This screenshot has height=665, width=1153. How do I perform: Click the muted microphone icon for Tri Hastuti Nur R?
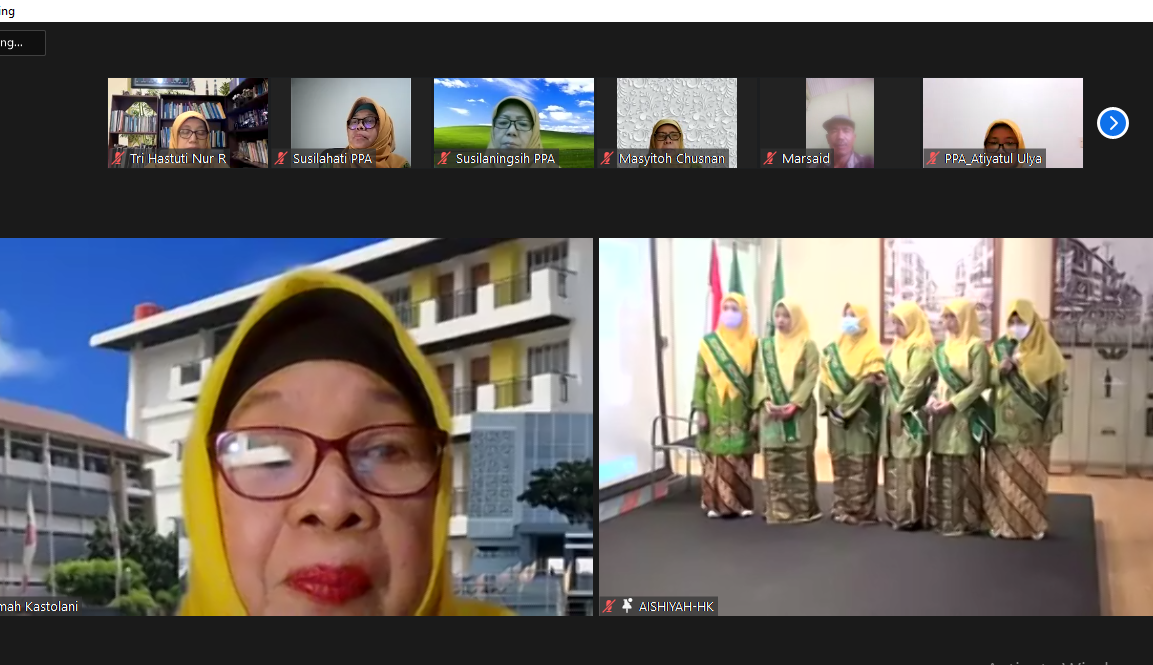pos(118,158)
